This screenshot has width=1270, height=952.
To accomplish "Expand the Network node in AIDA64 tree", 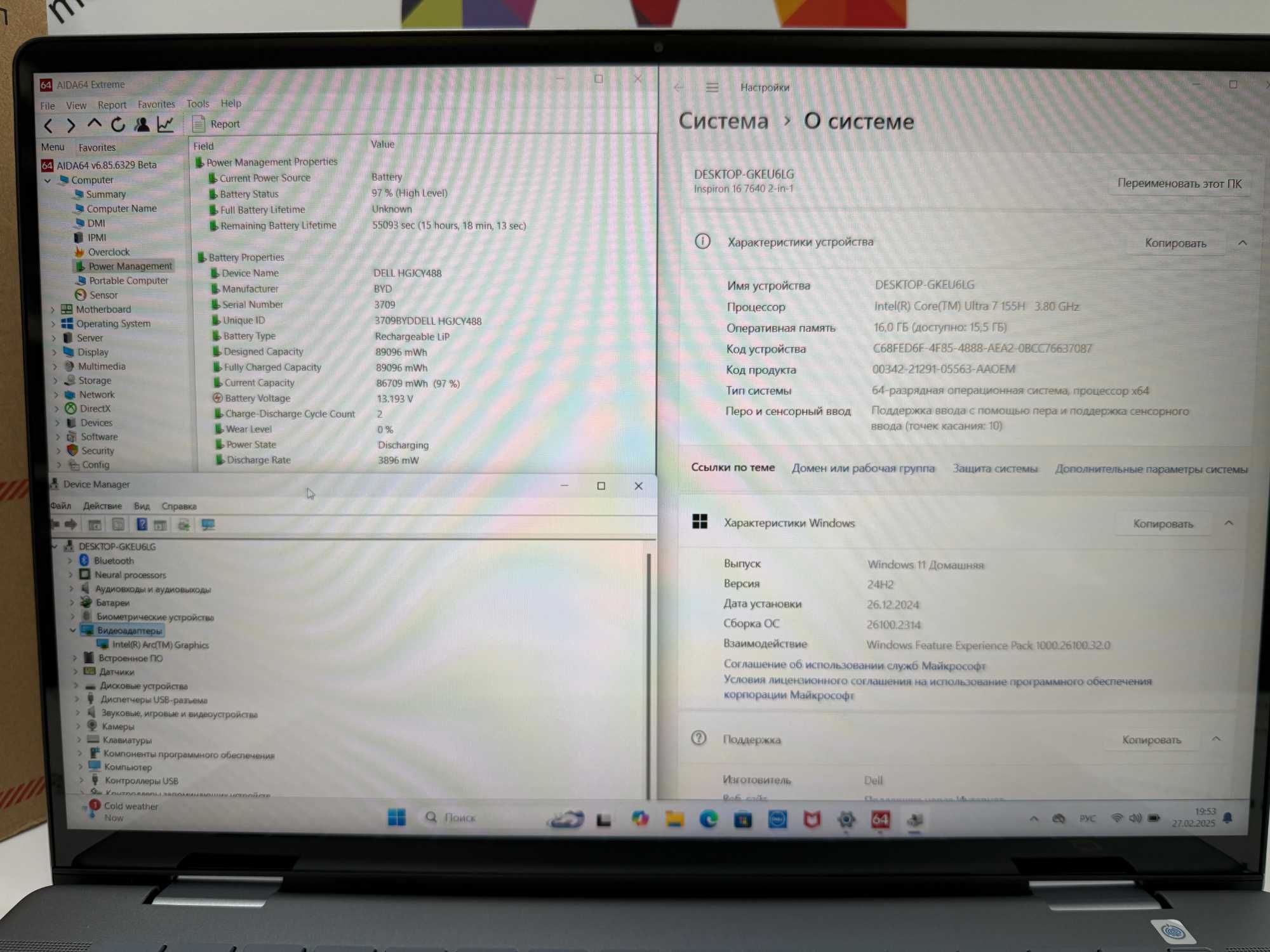I will click(56, 395).
